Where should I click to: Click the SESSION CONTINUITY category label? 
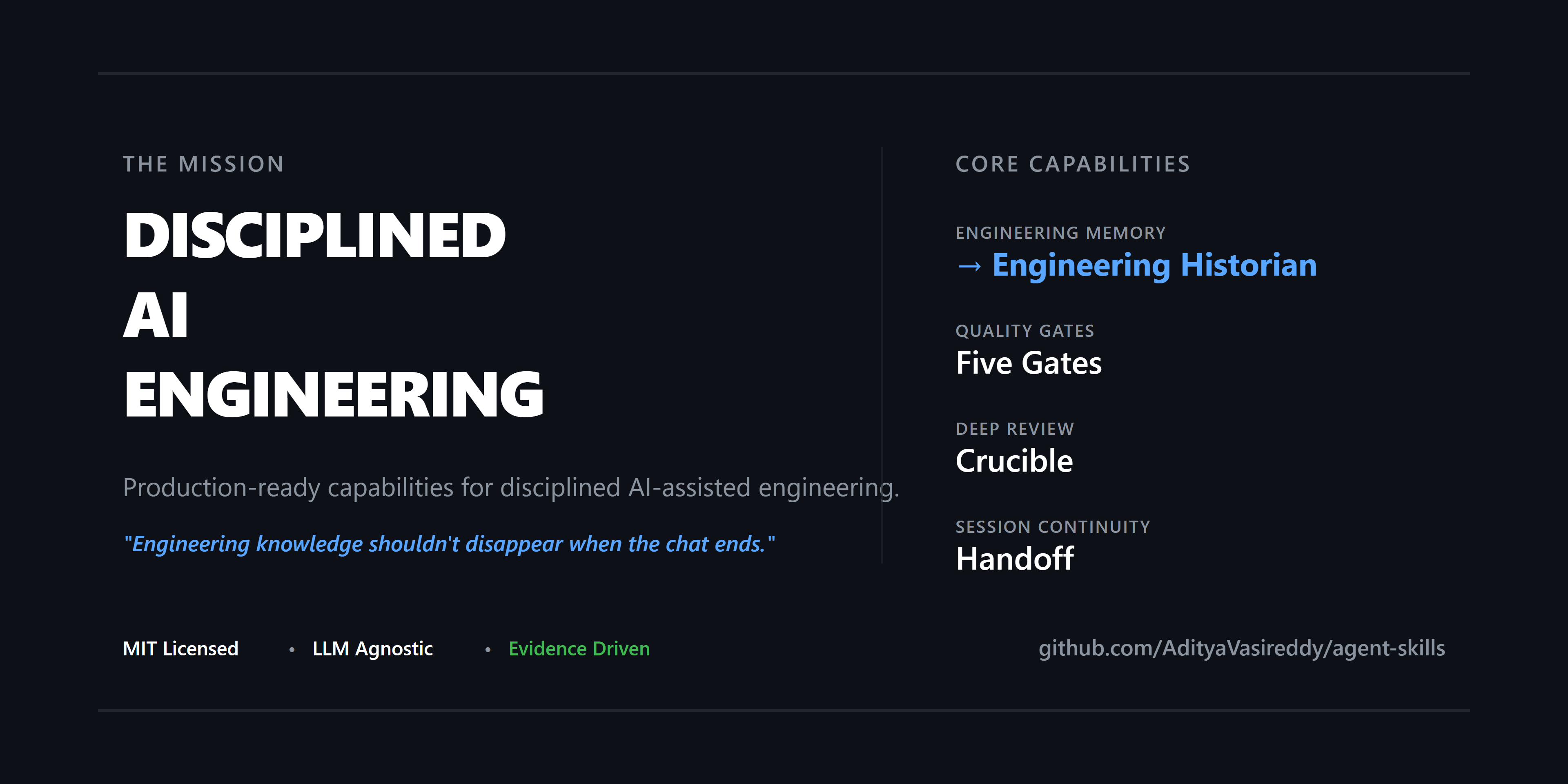pyautogui.click(x=1053, y=527)
